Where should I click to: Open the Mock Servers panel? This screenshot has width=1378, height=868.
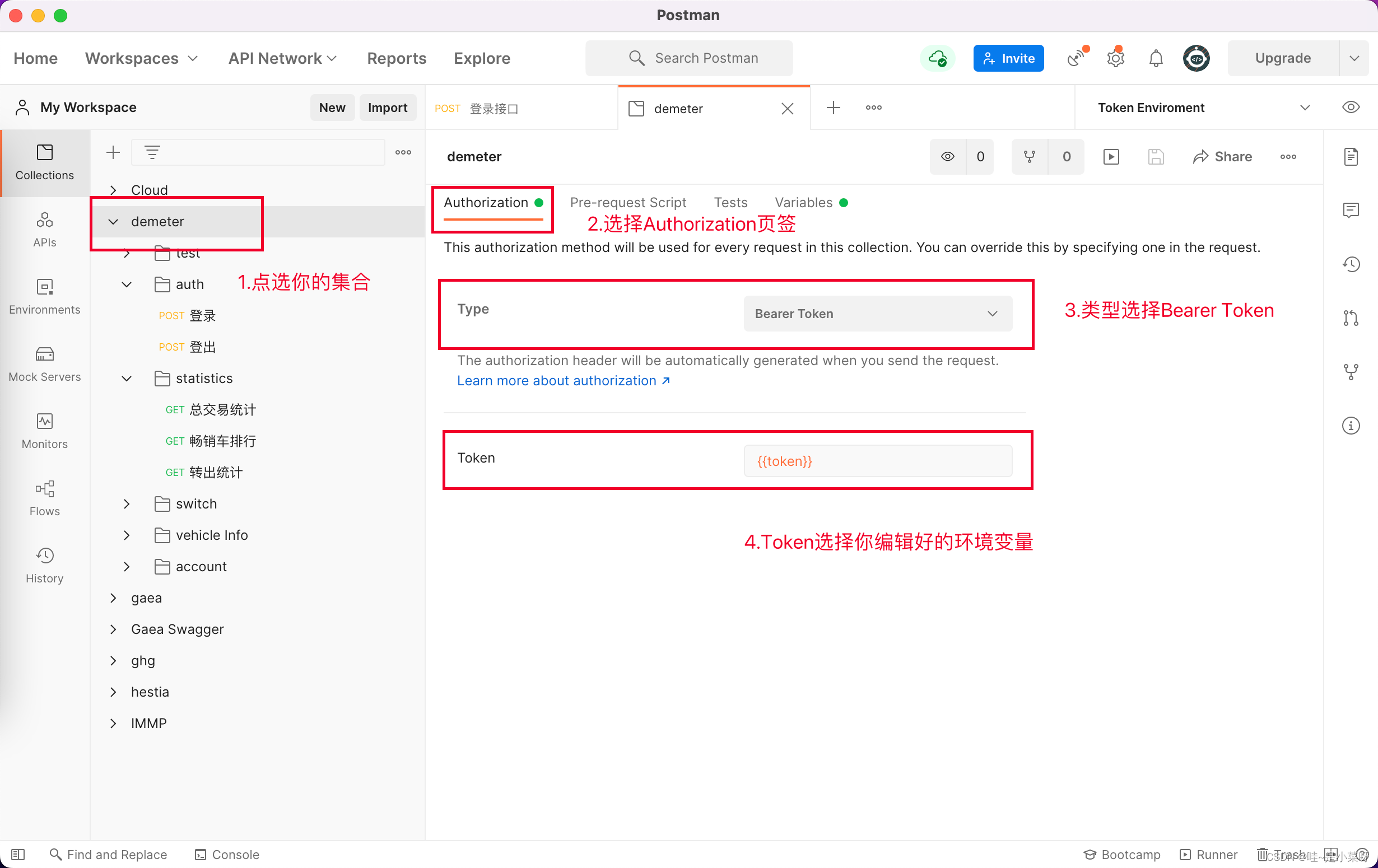(44, 363)
